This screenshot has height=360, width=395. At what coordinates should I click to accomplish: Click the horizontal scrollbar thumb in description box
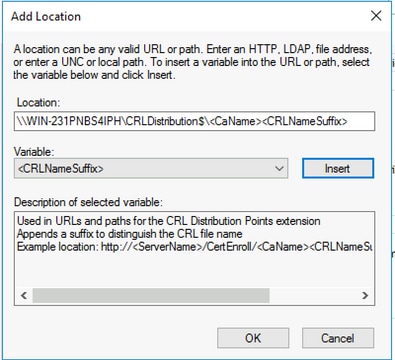151,295
